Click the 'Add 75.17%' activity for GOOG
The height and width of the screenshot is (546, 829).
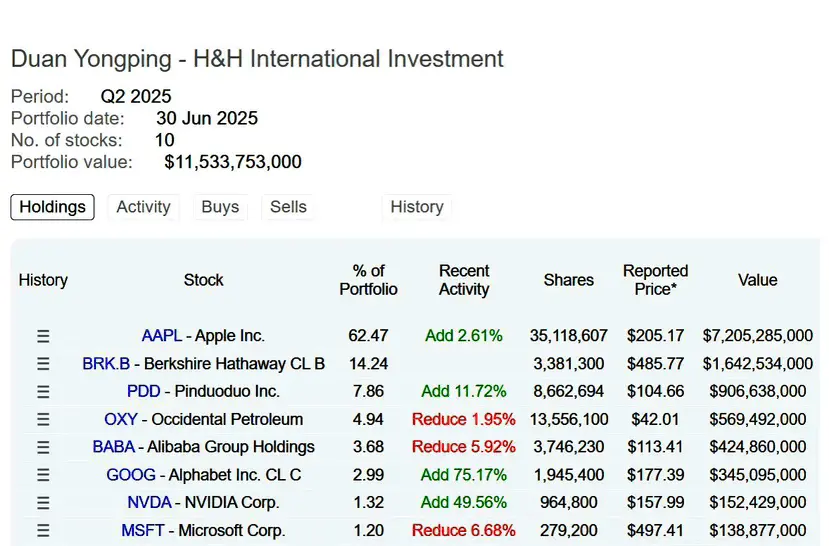tap(464, 475)
